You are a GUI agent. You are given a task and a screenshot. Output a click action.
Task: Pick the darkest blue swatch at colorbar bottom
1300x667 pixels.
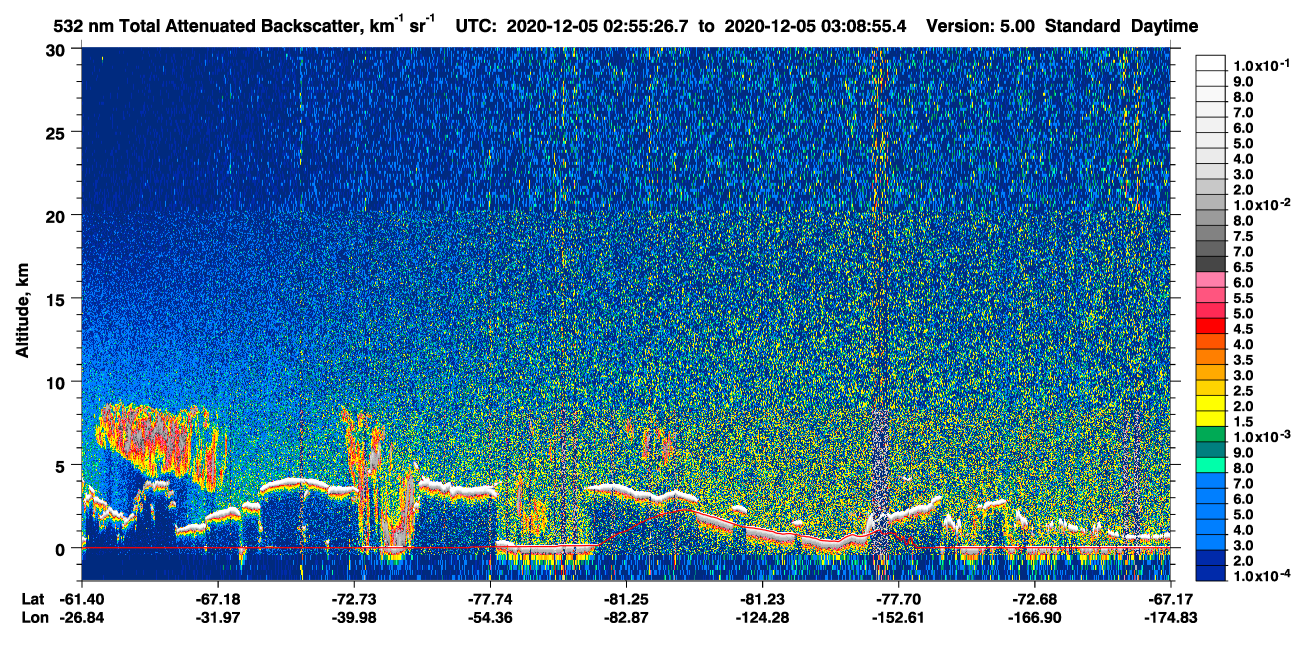(x=1210, y=573)
